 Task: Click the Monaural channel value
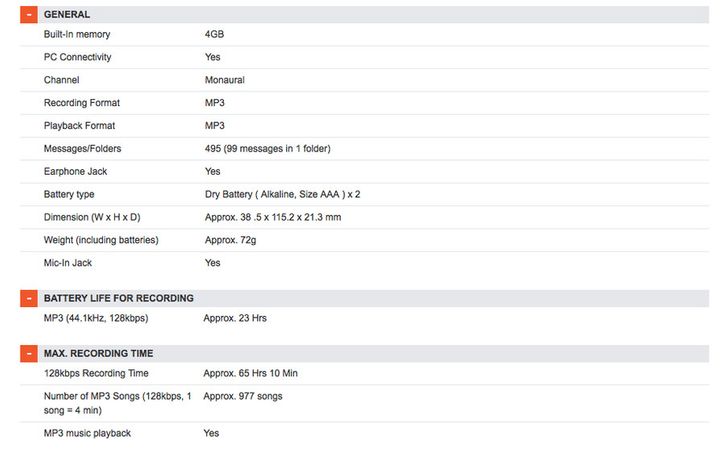click(x=225, y=80)
